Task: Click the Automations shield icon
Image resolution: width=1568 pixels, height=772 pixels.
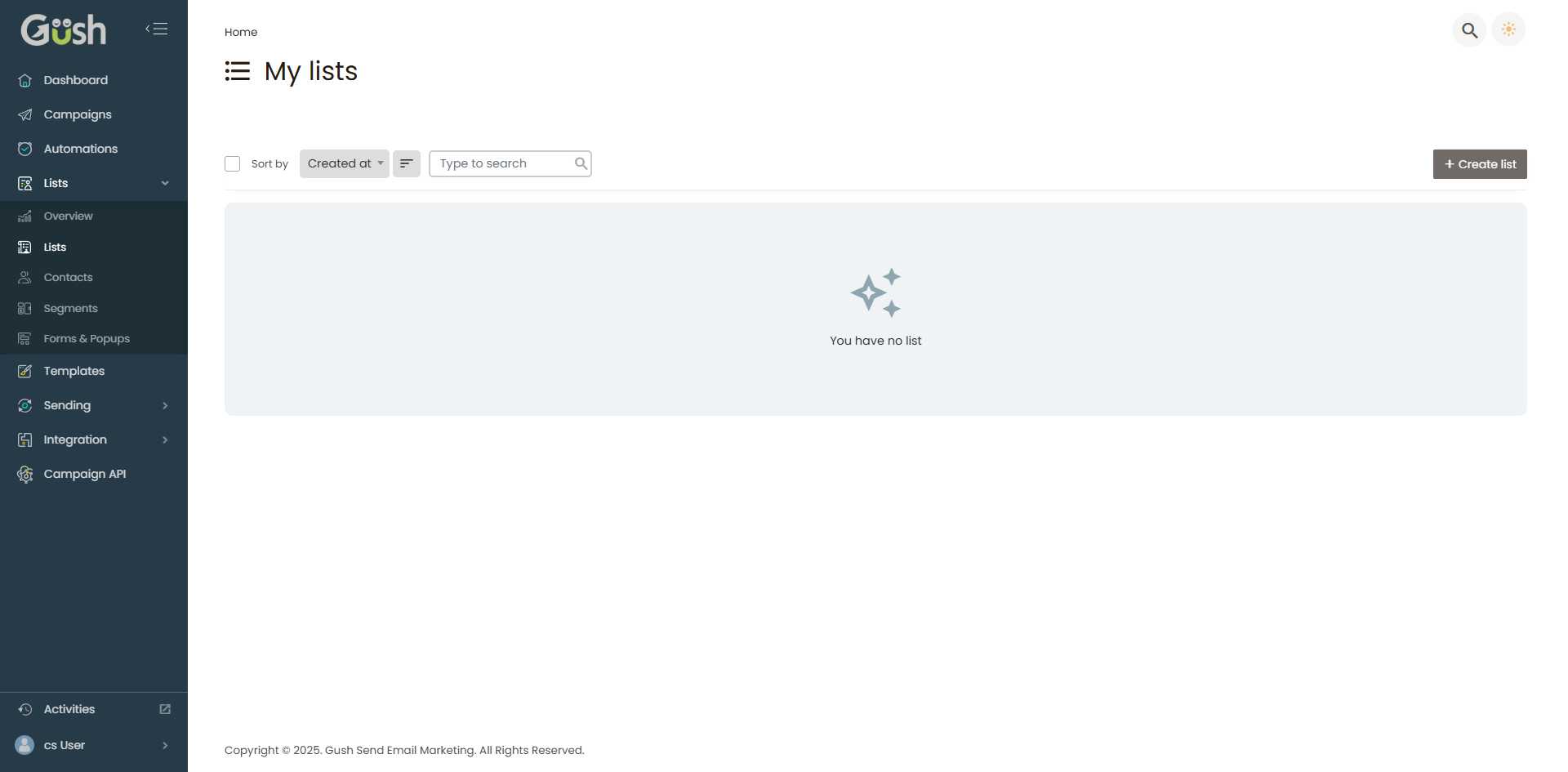Action: click(25, 149)
